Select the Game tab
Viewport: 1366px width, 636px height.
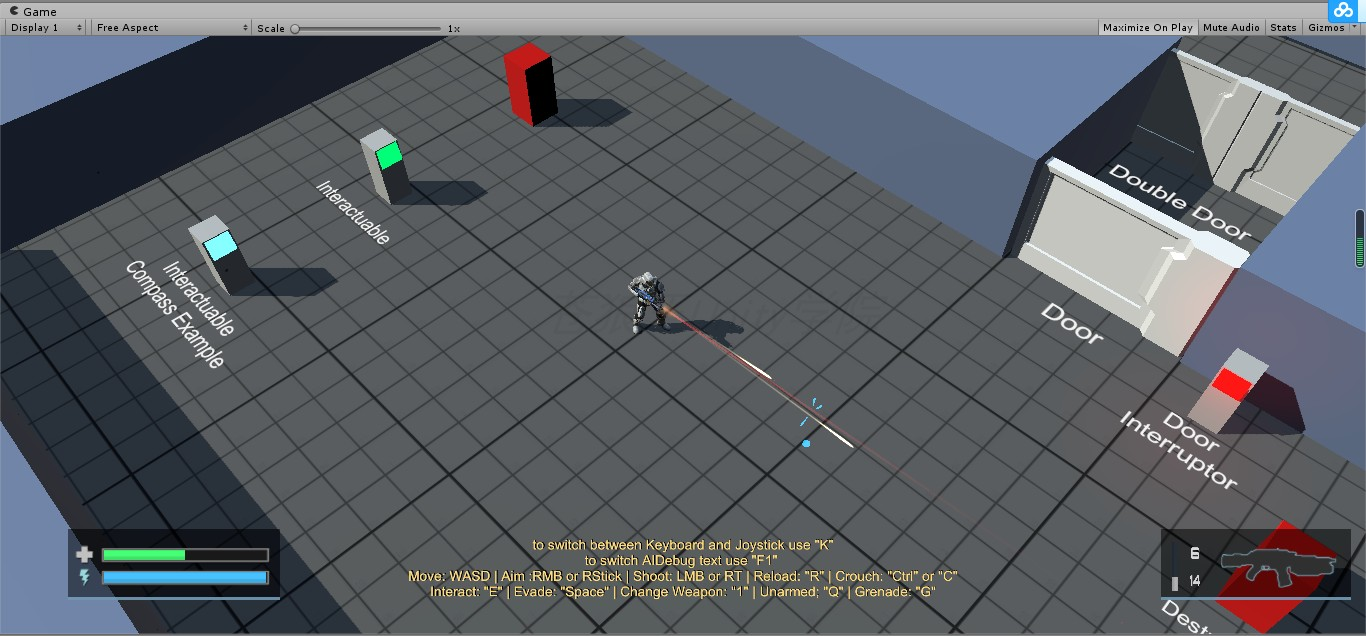[x=33, y=11]
